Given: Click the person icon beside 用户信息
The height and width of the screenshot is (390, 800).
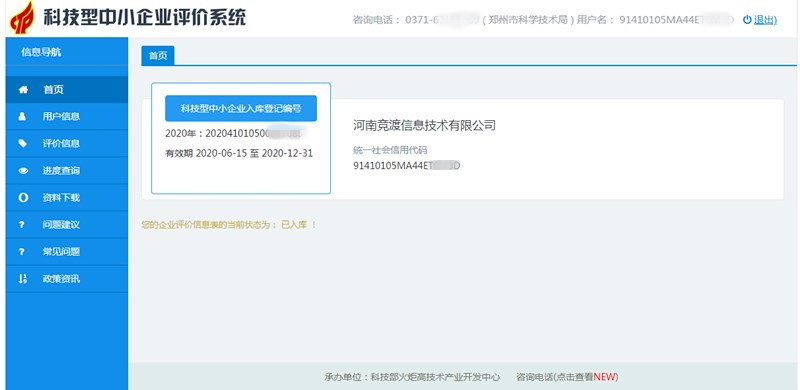Looking at the screenshot, I should tap(22, 116).
